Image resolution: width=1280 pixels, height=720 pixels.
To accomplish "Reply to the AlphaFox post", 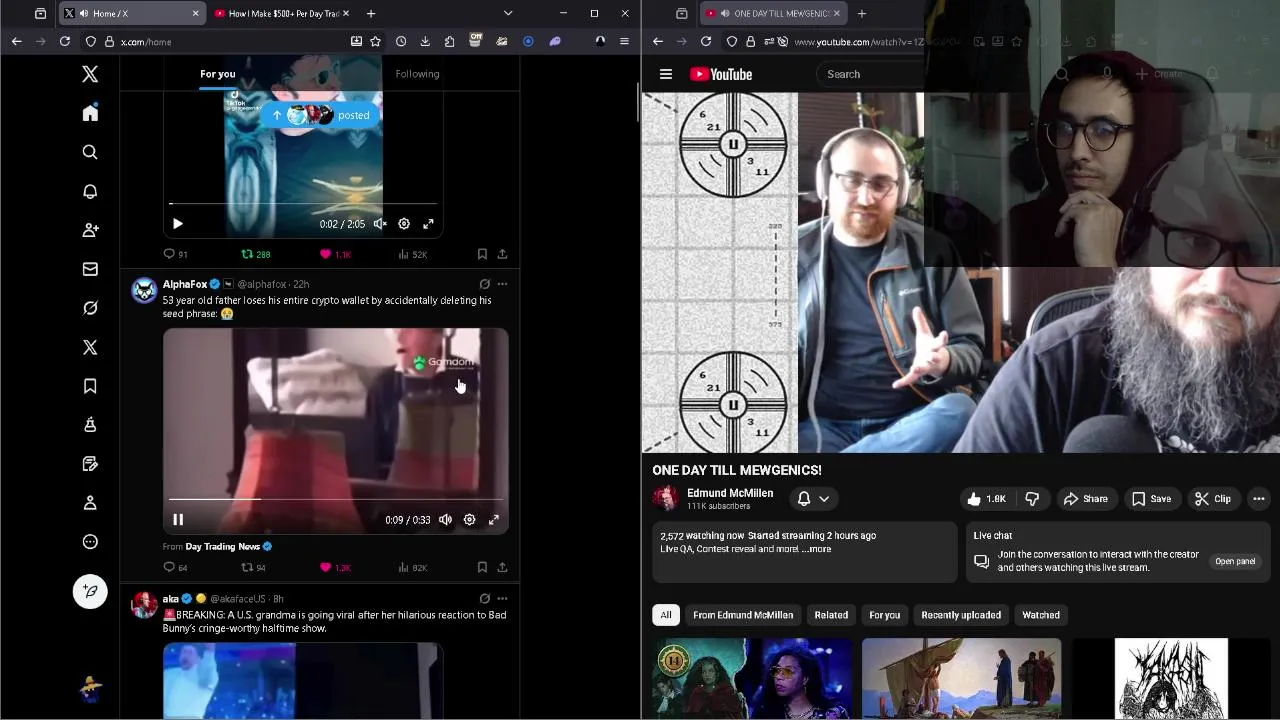I will coord(169,567).
